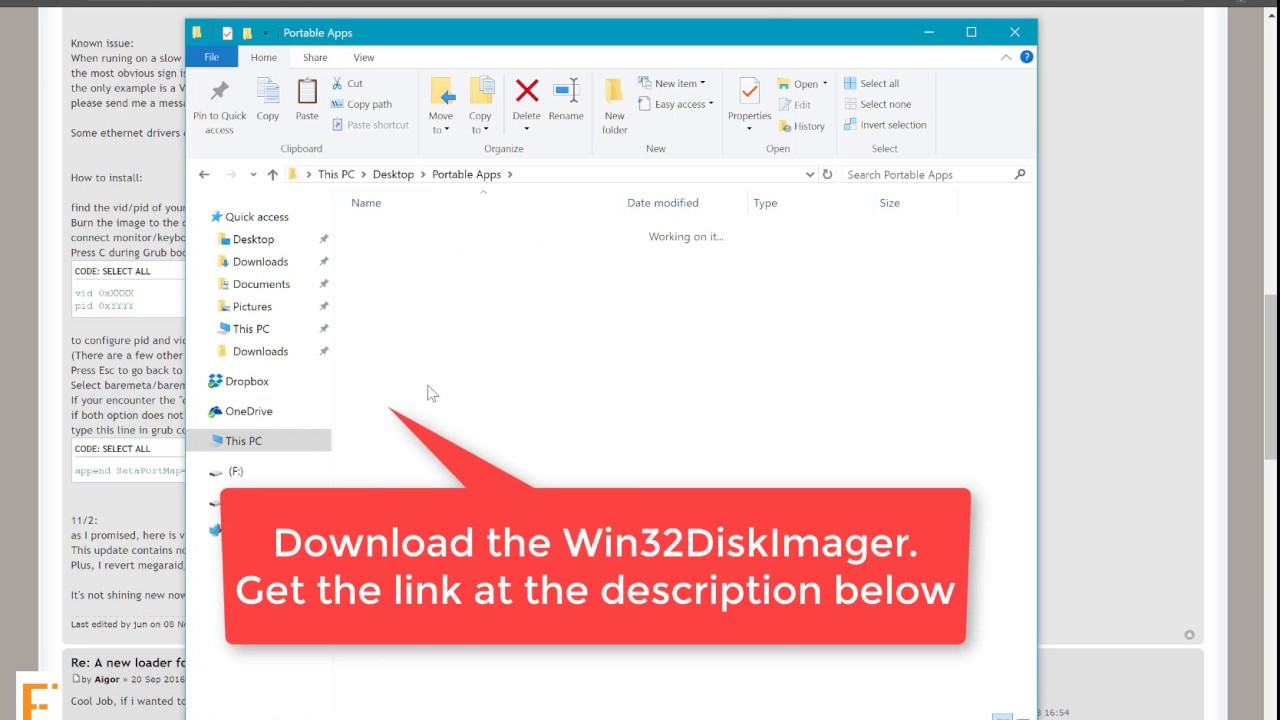1280x720 pixels.
Task: Go up one folder level
Action: [x=272, y=174]
